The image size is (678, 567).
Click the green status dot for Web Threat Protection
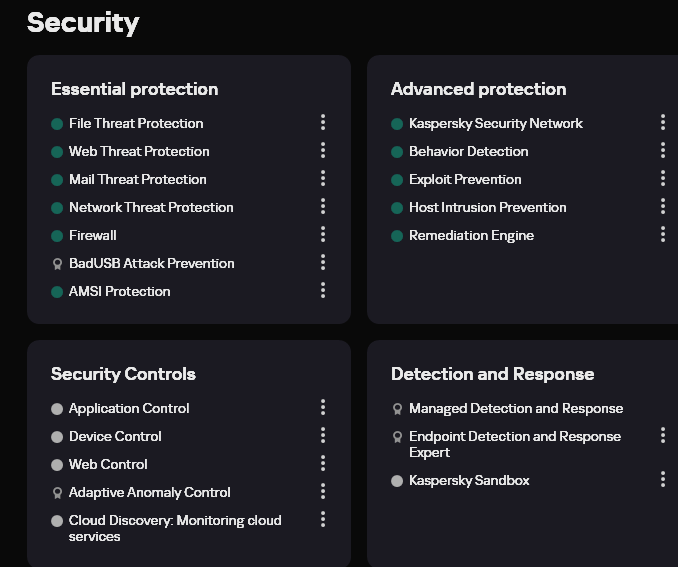click(57, 152)
